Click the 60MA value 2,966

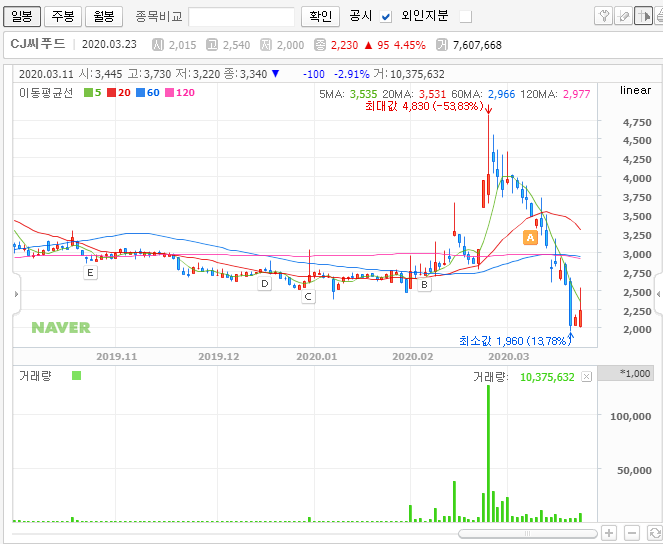pos(501,94)
